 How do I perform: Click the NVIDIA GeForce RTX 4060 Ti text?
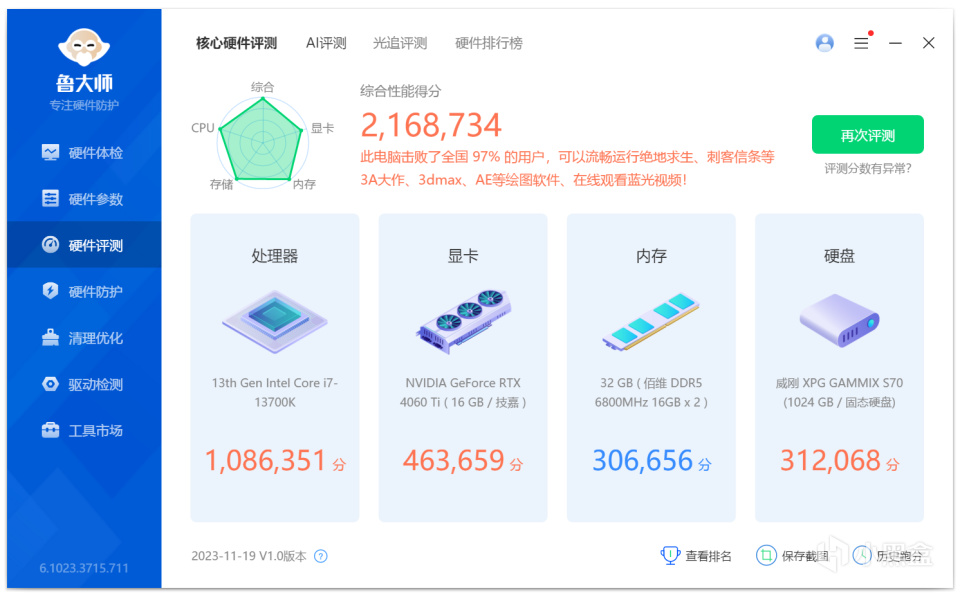tap(463, 392)
